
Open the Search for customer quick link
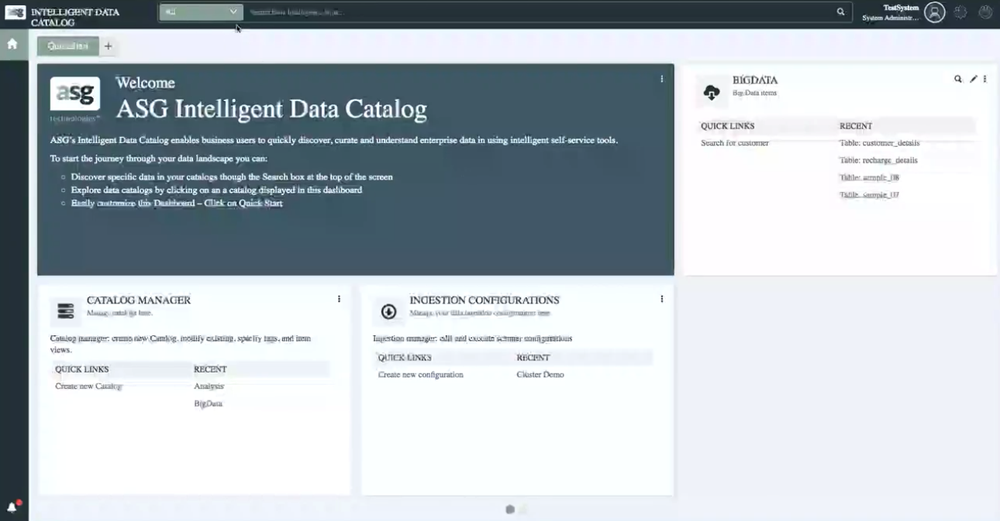(735, 143)
